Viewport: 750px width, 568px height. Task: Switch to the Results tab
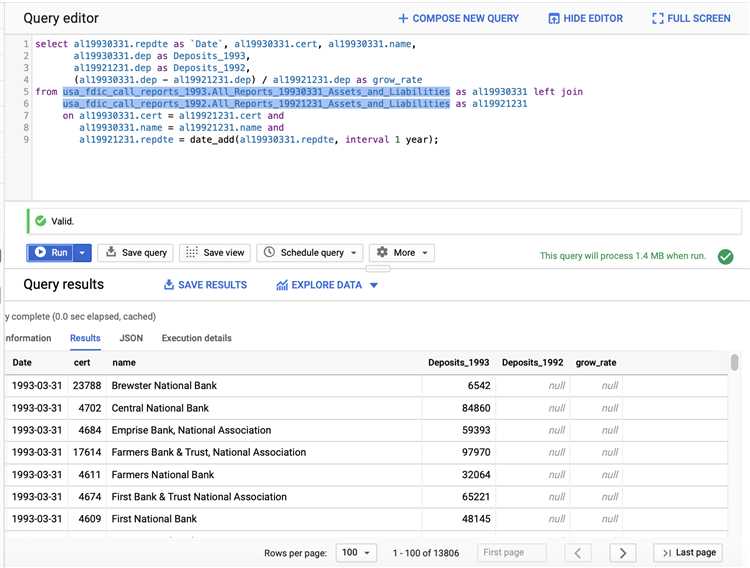coord(85,338)
